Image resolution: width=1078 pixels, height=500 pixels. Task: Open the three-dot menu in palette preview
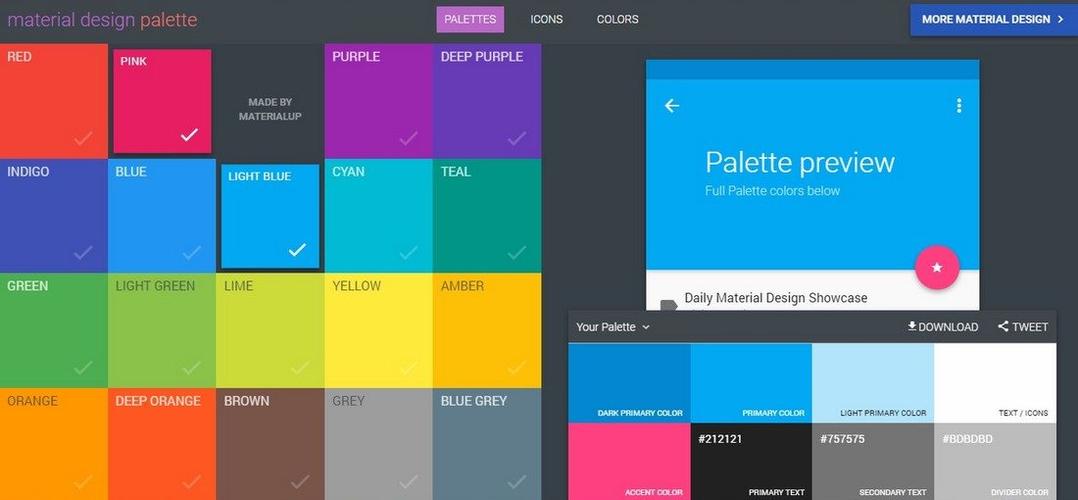coord(958,105)
